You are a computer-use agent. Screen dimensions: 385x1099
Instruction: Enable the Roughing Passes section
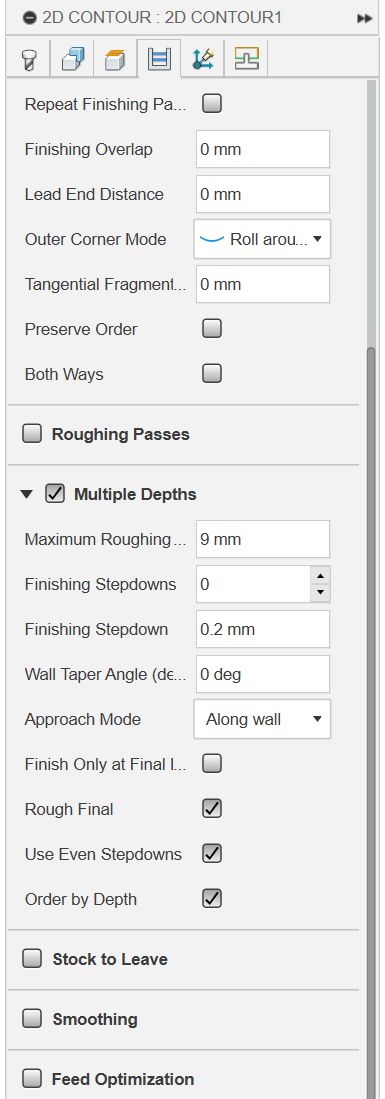pyautogui.click(x=32, y=435)
